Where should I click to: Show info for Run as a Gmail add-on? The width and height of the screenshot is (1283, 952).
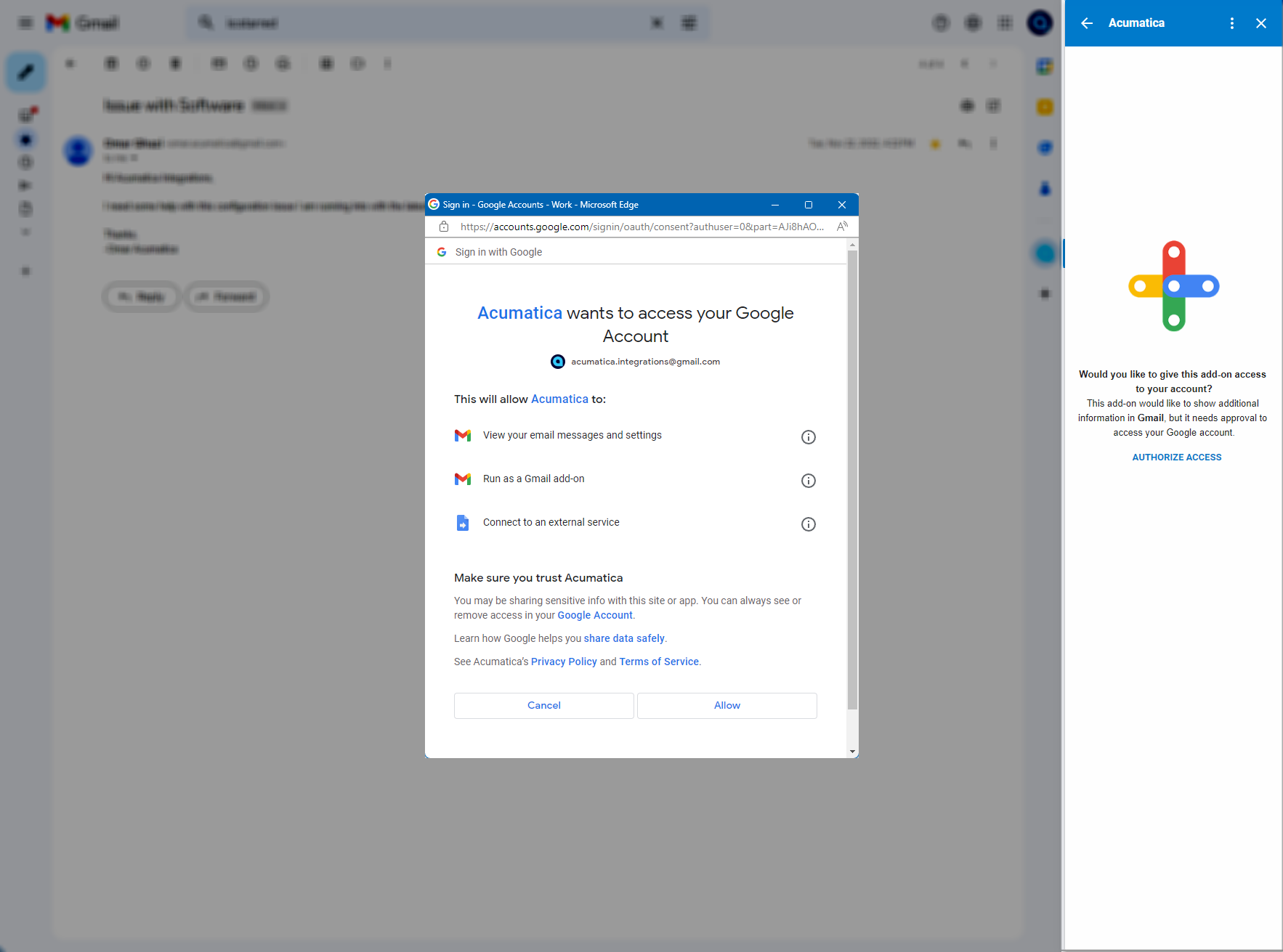coord(808,481)
